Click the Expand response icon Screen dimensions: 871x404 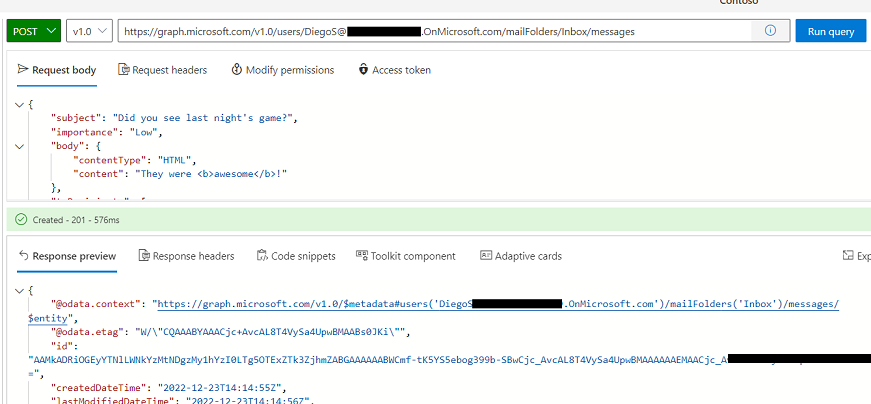848,256
